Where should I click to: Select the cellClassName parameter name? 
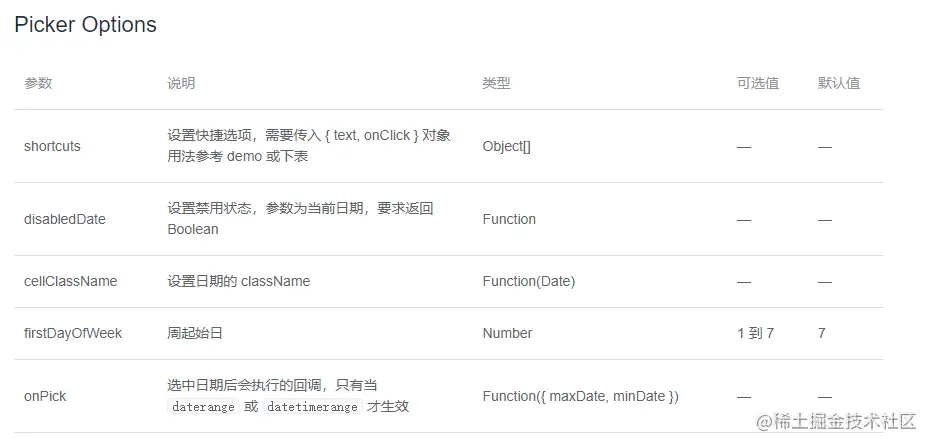(x=70, y=281)
